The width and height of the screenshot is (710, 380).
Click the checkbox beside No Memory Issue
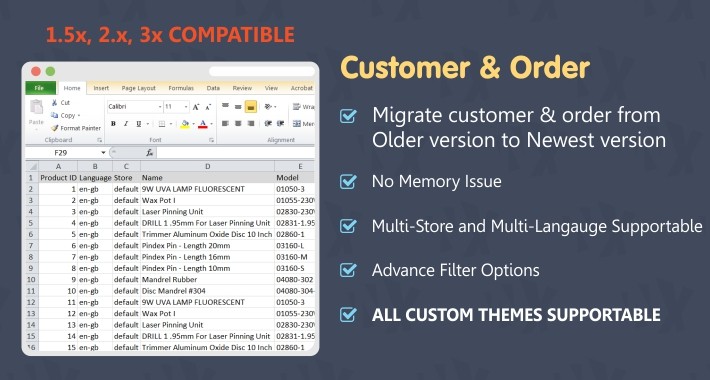tap(348, 182)
